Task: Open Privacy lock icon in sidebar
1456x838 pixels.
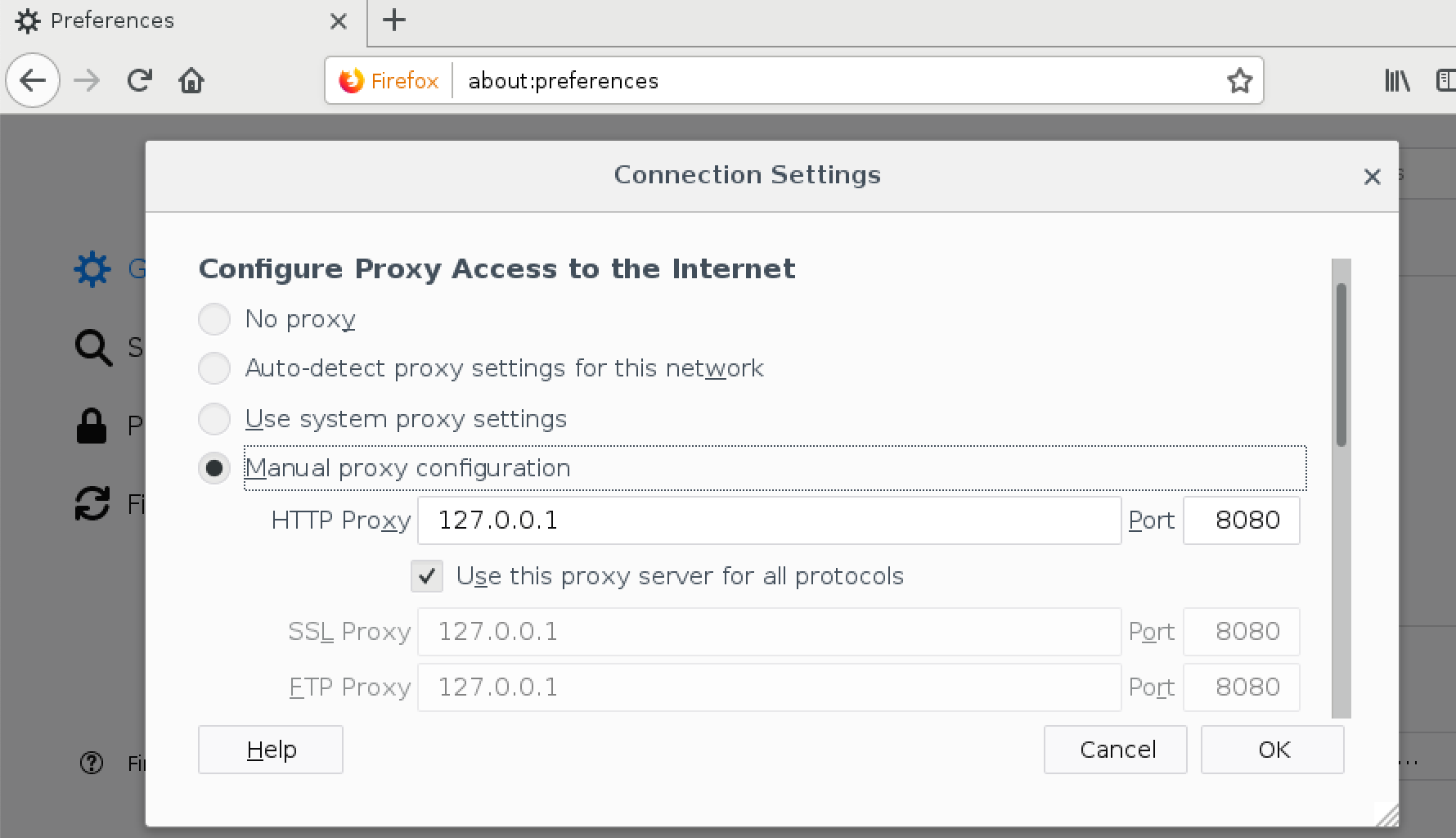Action: (x=91, y=426)
